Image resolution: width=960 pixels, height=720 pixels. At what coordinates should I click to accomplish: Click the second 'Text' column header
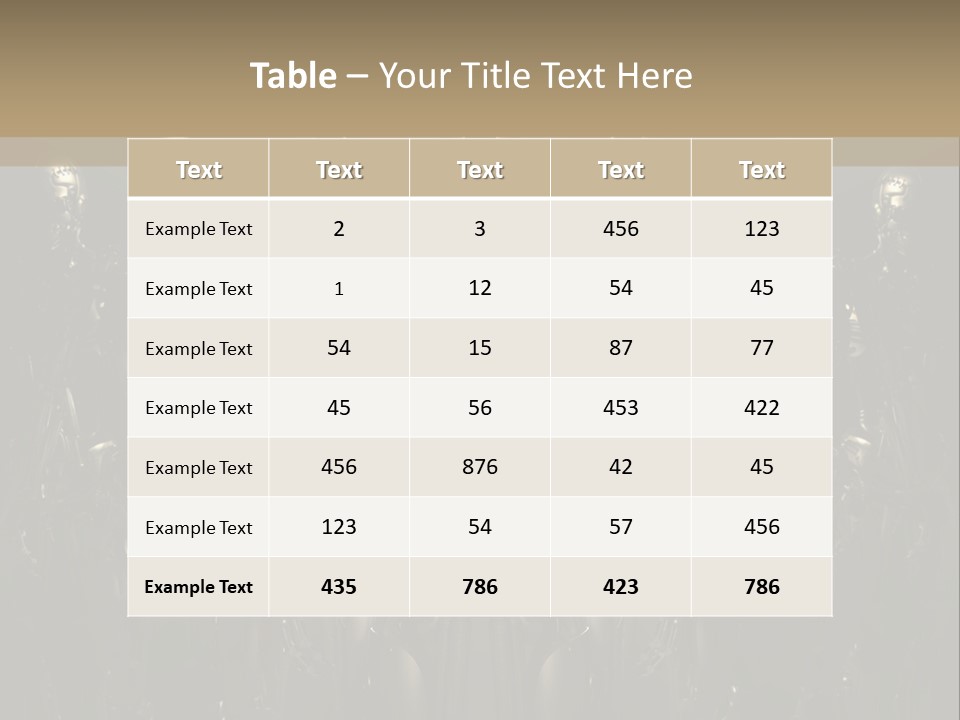click(x=339, y=168)
